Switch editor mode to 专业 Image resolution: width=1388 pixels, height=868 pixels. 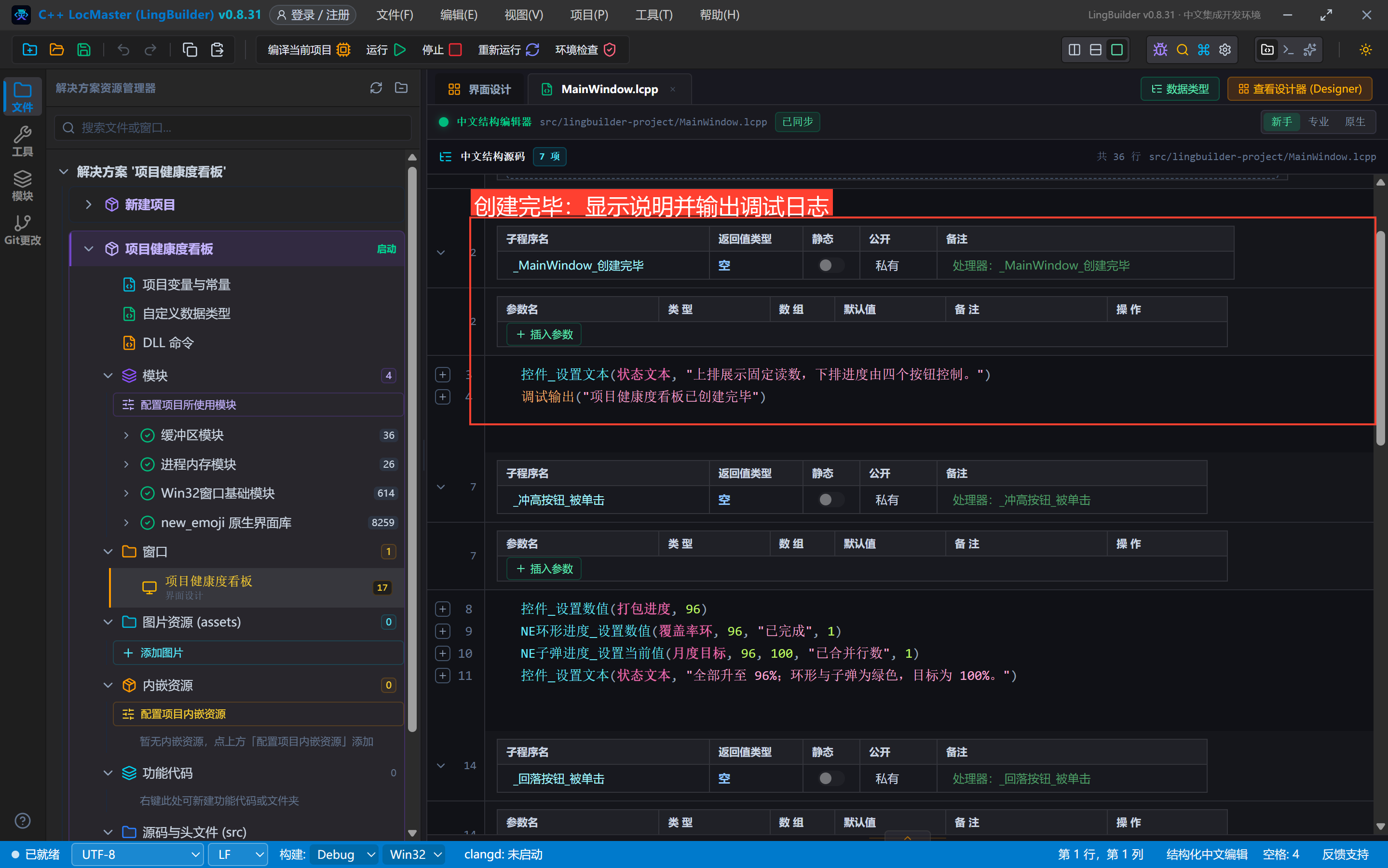[x=1318, y=122]
